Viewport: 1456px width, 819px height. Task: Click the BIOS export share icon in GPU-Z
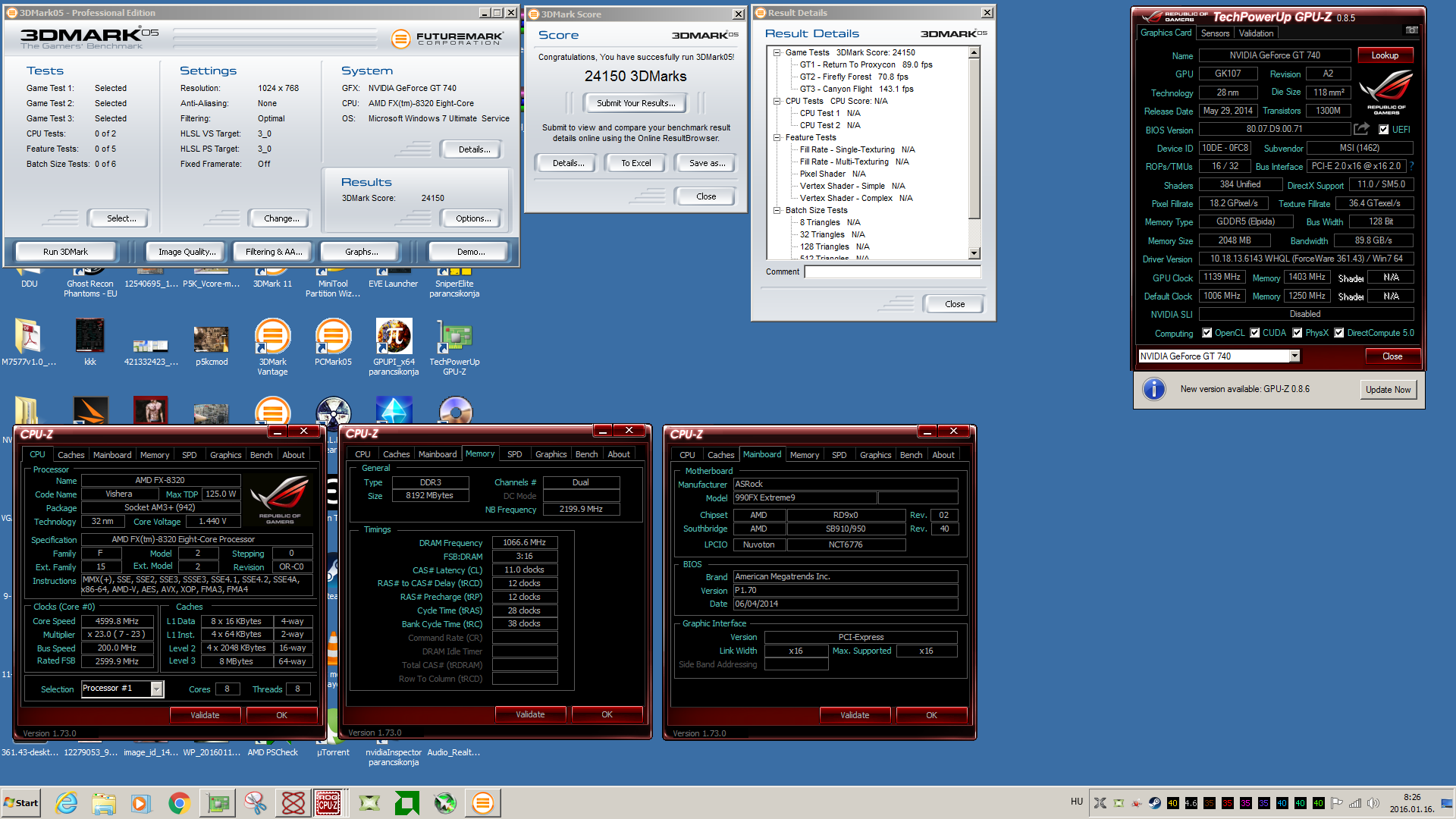click(x=1362, y=129)
